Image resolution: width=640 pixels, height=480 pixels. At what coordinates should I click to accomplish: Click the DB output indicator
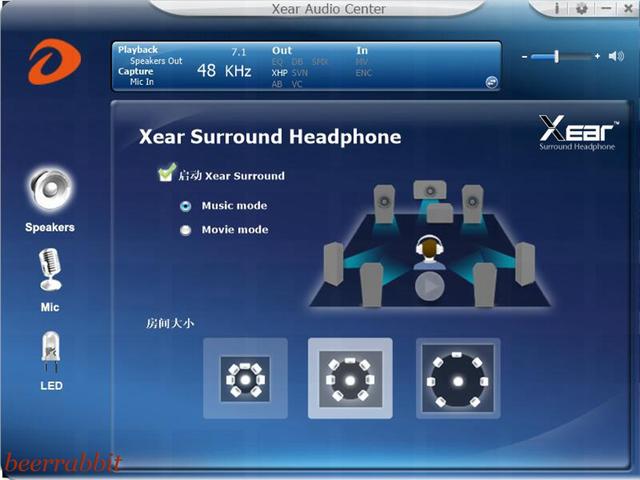pos(298,62)
